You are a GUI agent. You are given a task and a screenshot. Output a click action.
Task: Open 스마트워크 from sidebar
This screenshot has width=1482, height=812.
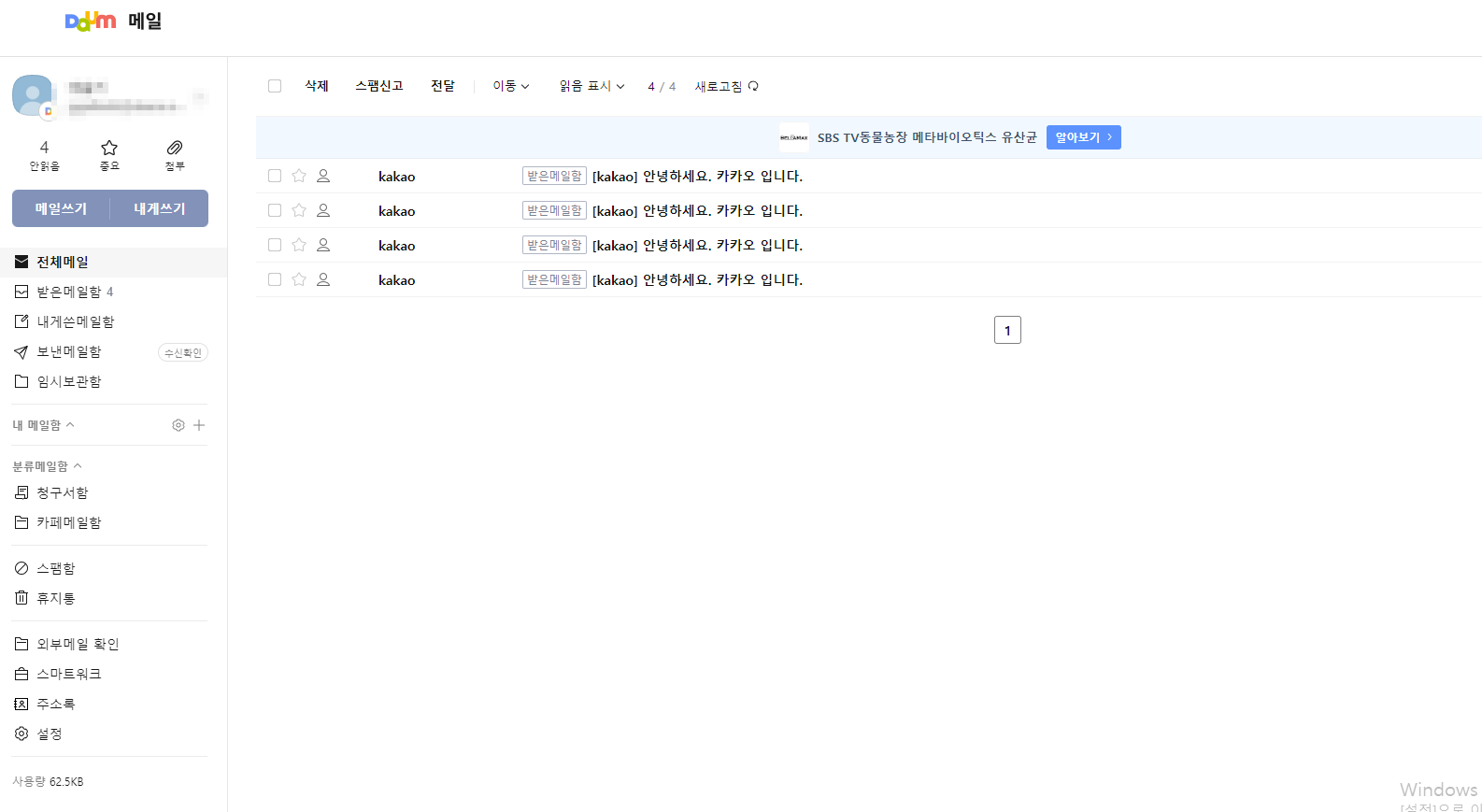(x=68, y=675)
